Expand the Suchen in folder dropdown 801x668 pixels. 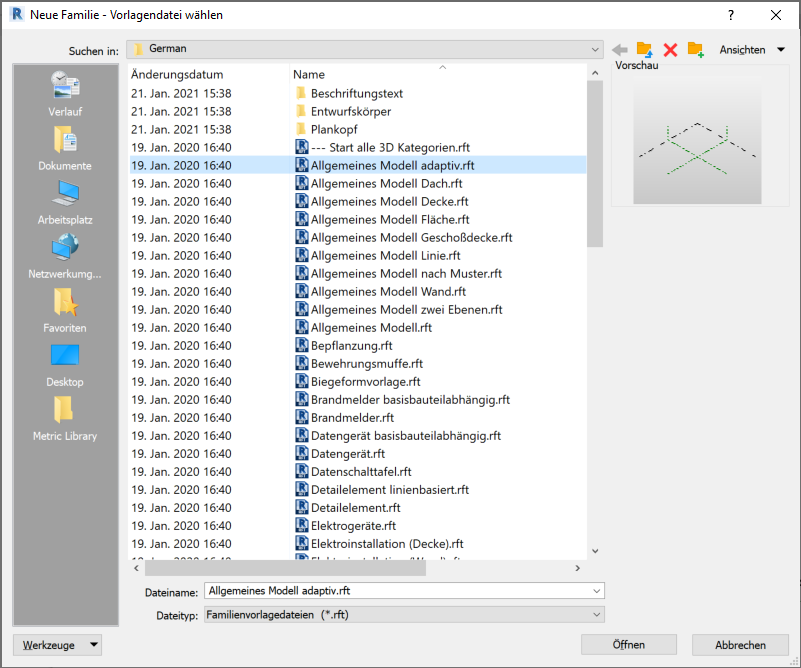pos(596,49)
